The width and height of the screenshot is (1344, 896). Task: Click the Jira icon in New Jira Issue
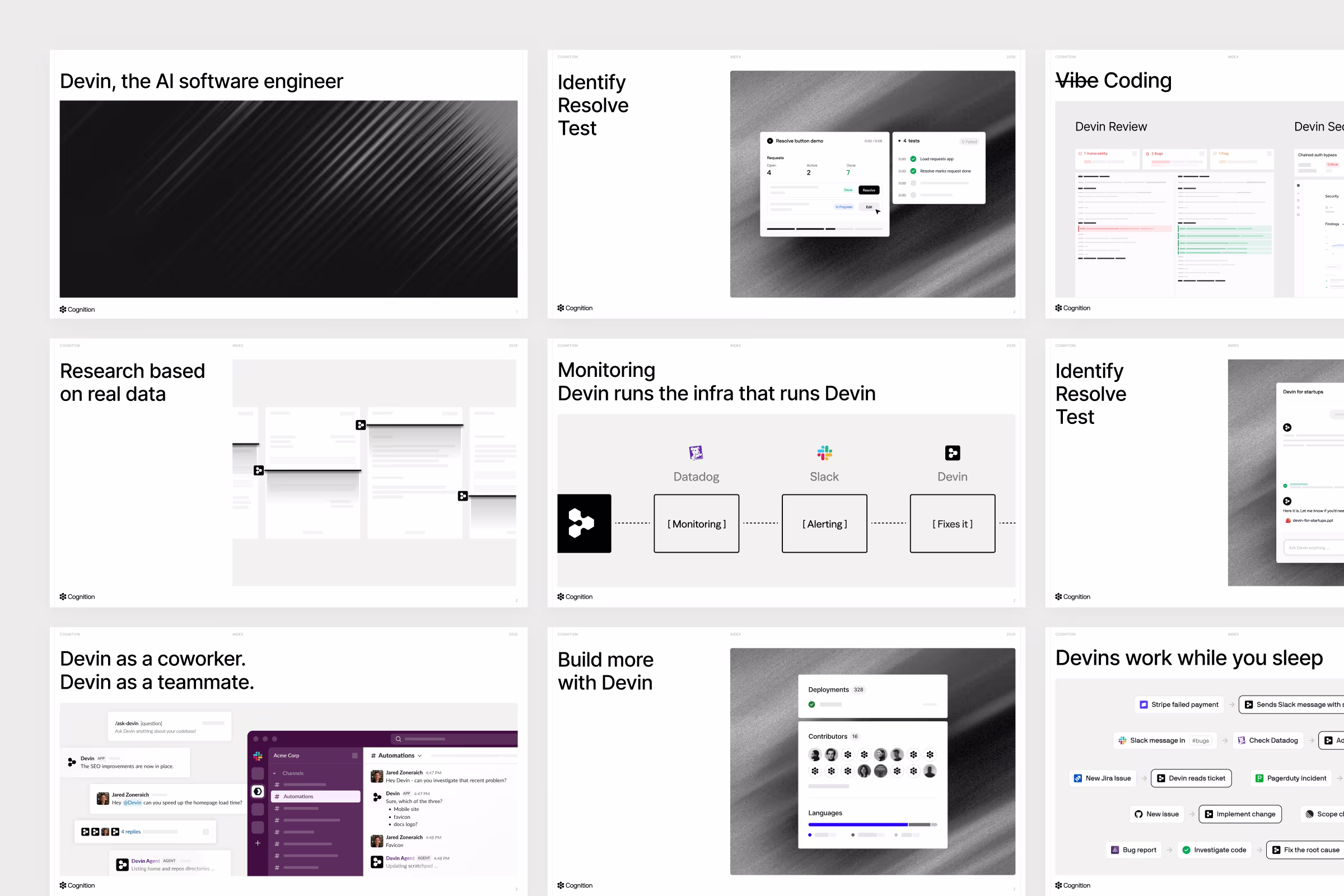[x=1077, y=778]
